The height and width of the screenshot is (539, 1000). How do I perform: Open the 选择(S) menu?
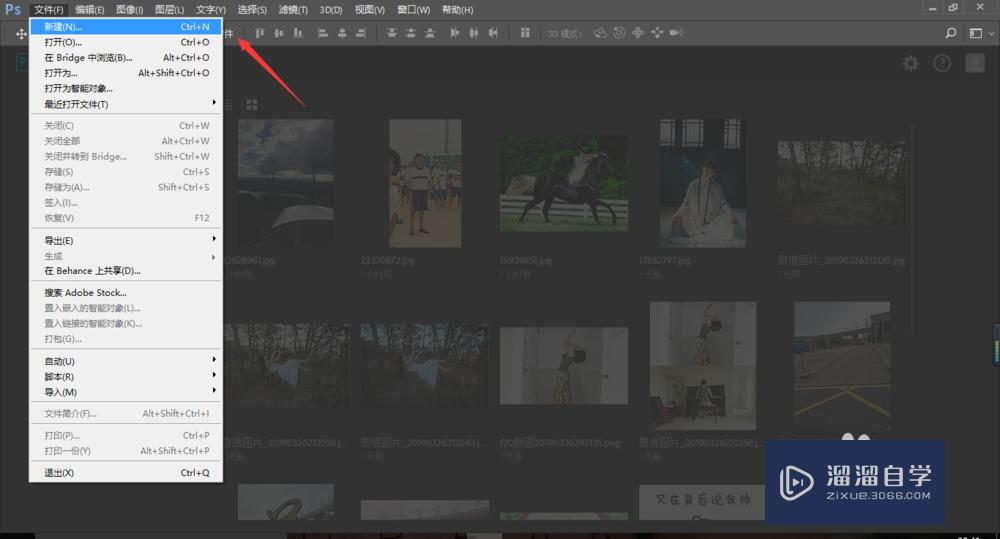pos(252,10)
